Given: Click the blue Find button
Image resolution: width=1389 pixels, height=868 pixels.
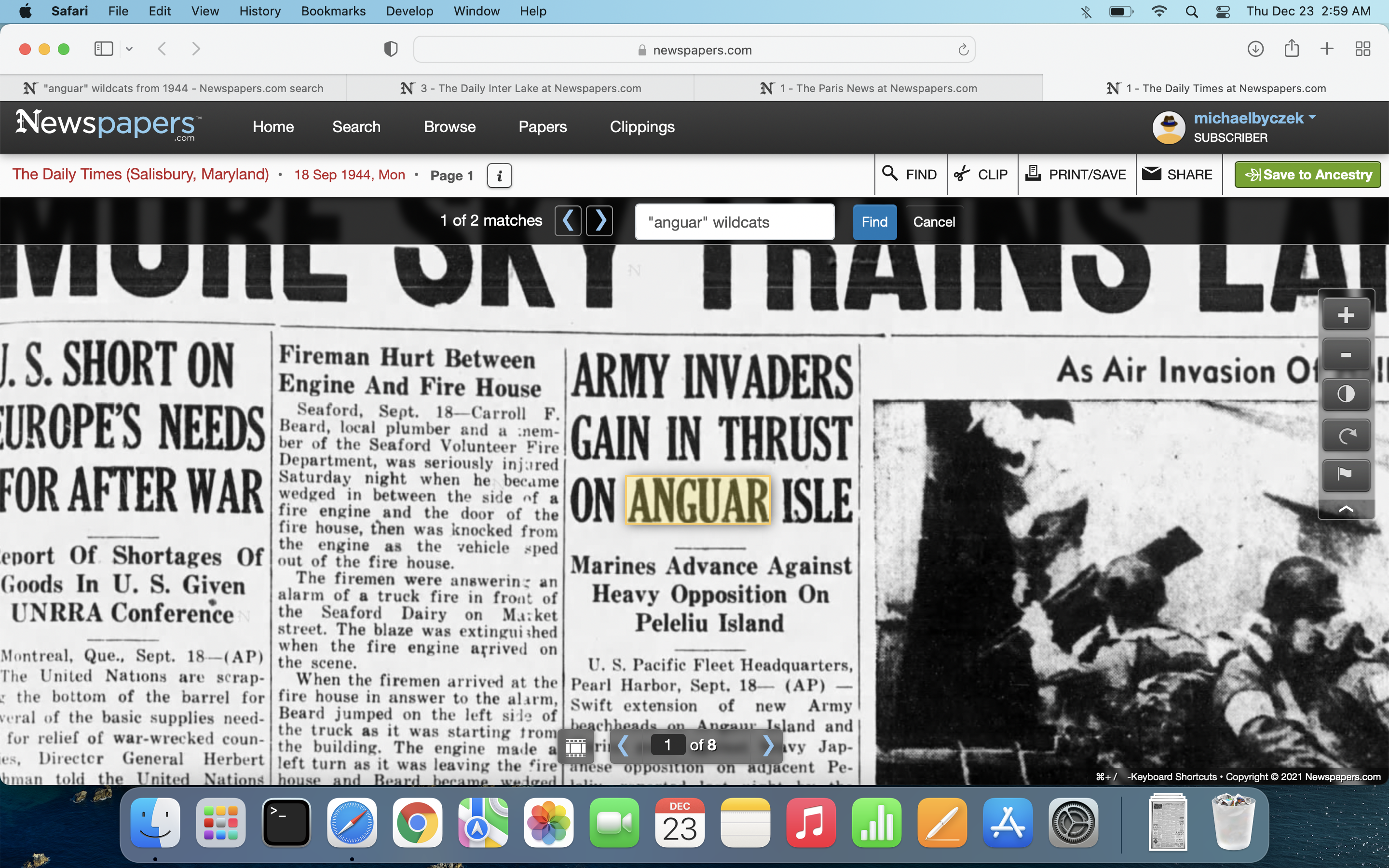Looking at the screenshot, I should (873, 222).
